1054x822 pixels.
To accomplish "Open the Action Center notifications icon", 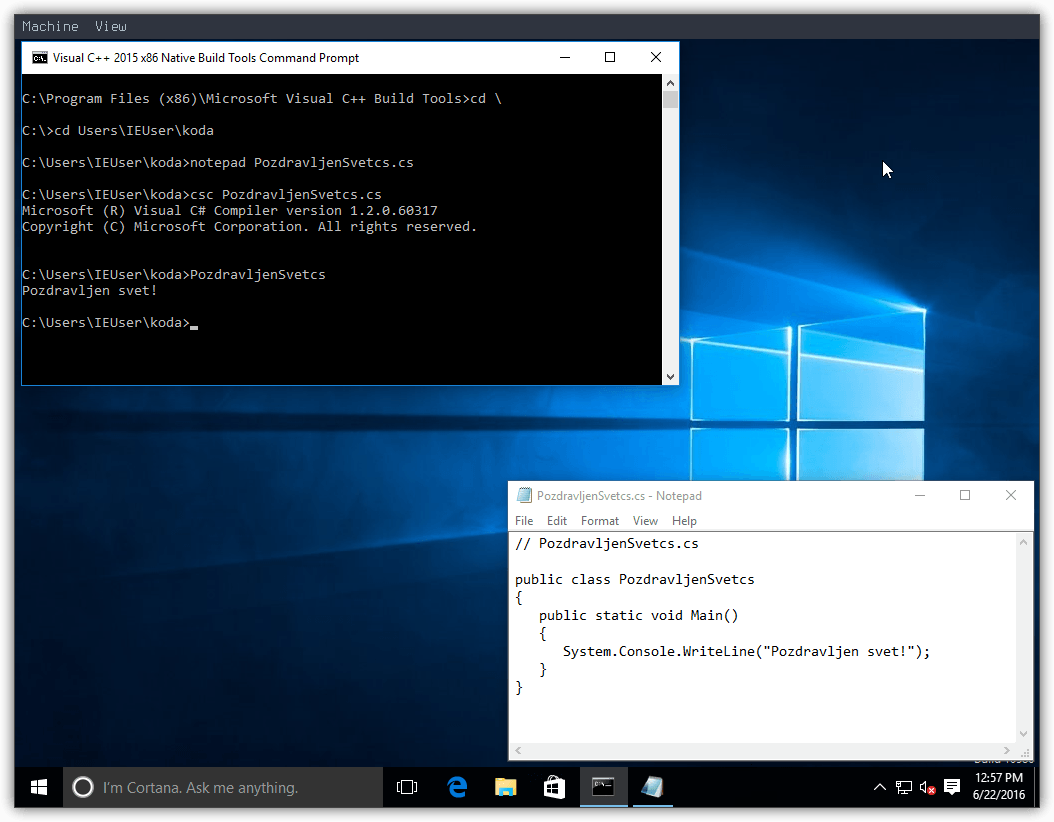I will [x=952, y=787].
